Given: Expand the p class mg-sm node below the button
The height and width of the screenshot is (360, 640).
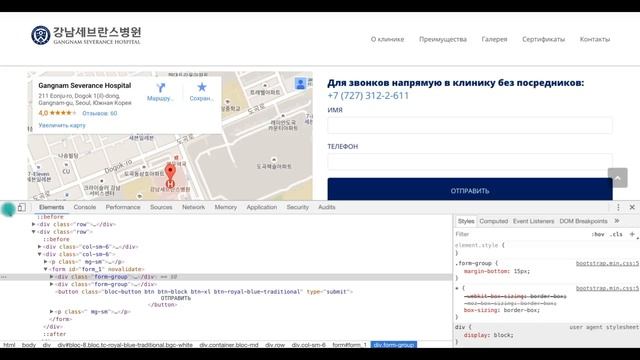Looking at the screenshot, I should pos(52,311).
